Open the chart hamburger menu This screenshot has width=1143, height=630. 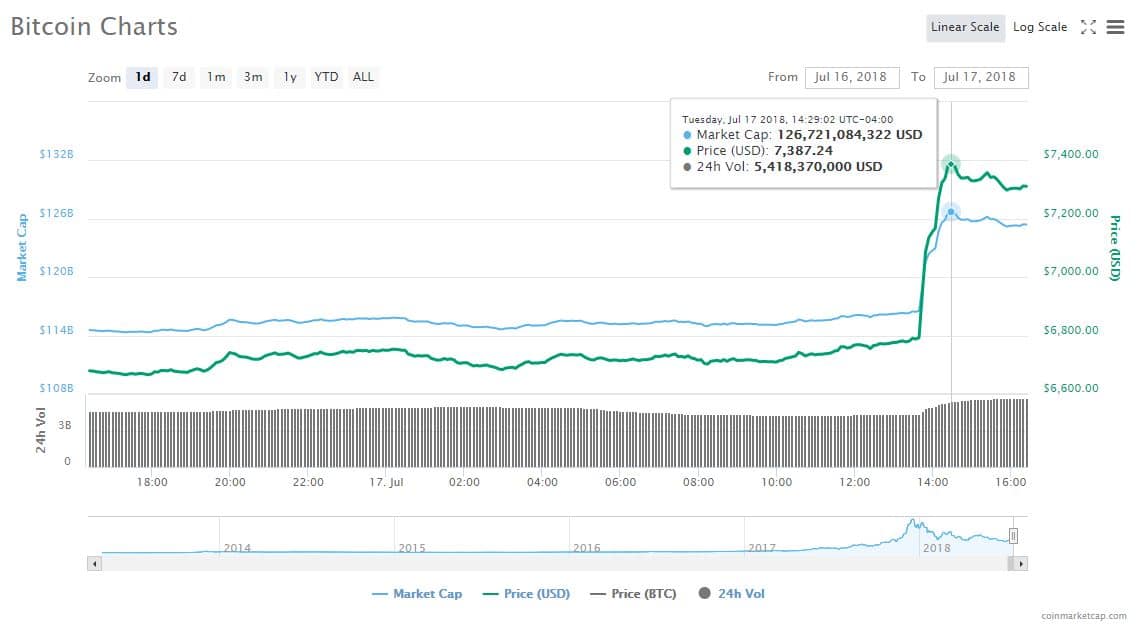(x=1115, y=27)
